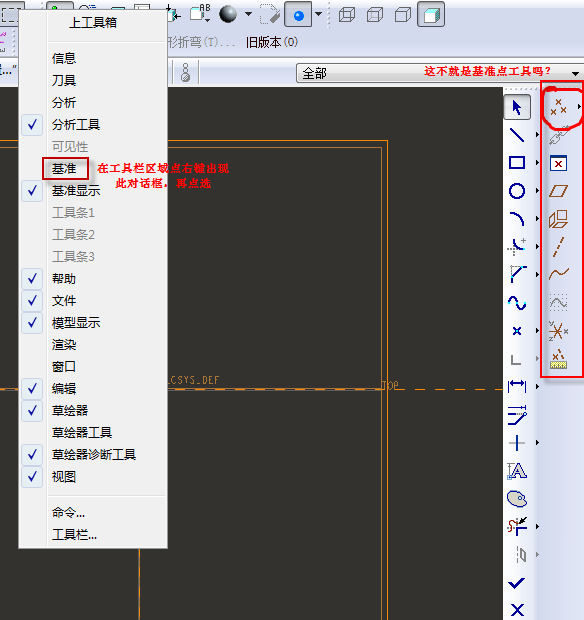
Task: Select the sketcher Text tool
Action: 517,471
